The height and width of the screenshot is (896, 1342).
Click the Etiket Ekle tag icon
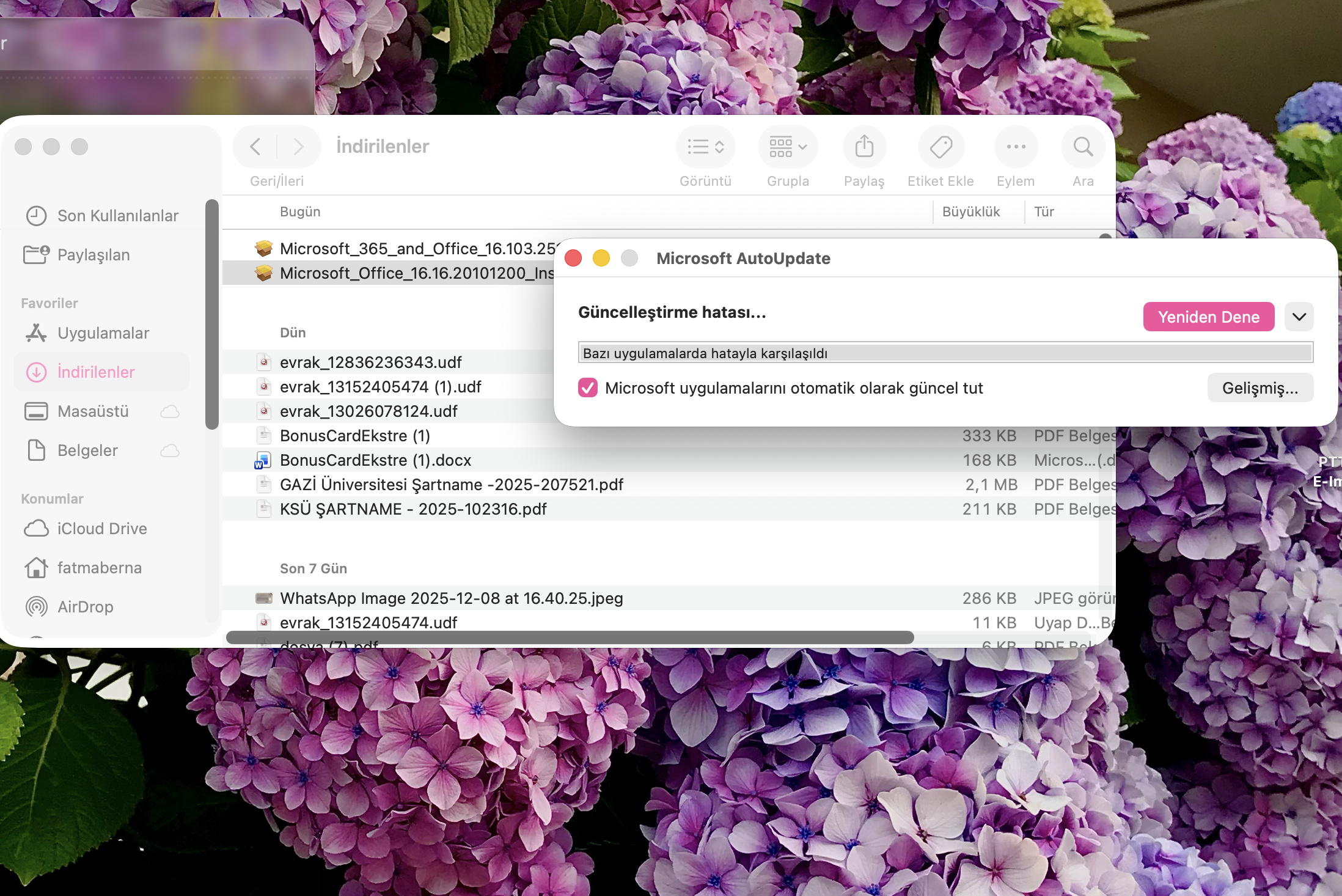point(941,147)
